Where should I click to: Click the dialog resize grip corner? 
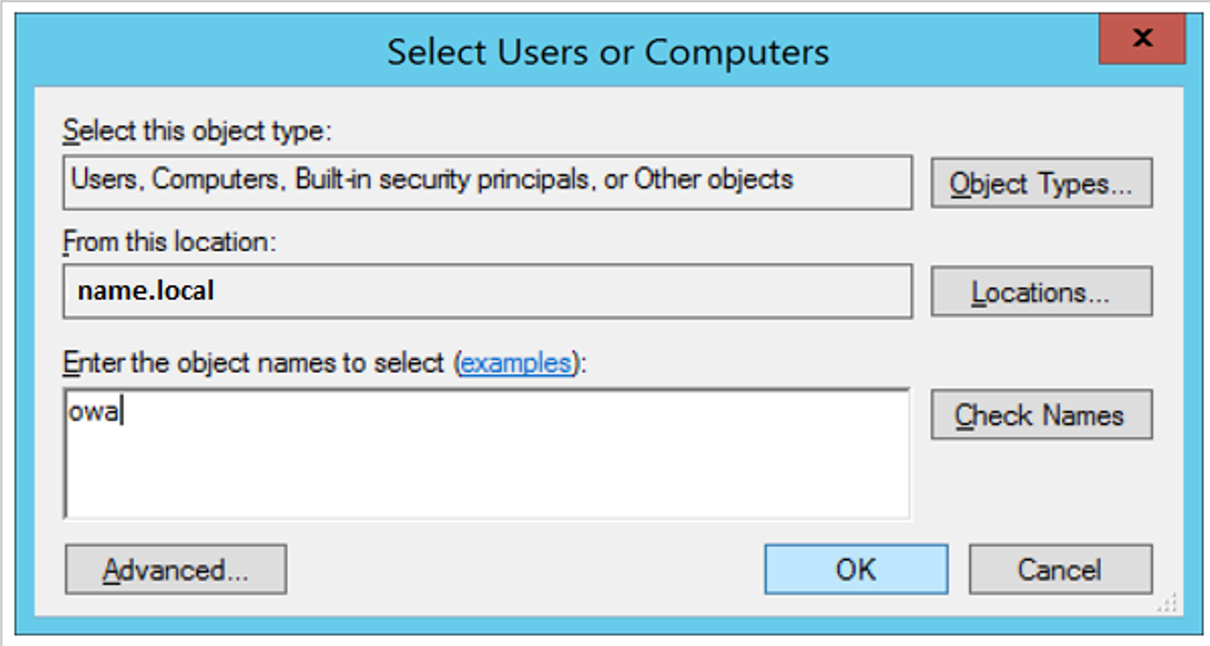tap(1167, 603)
